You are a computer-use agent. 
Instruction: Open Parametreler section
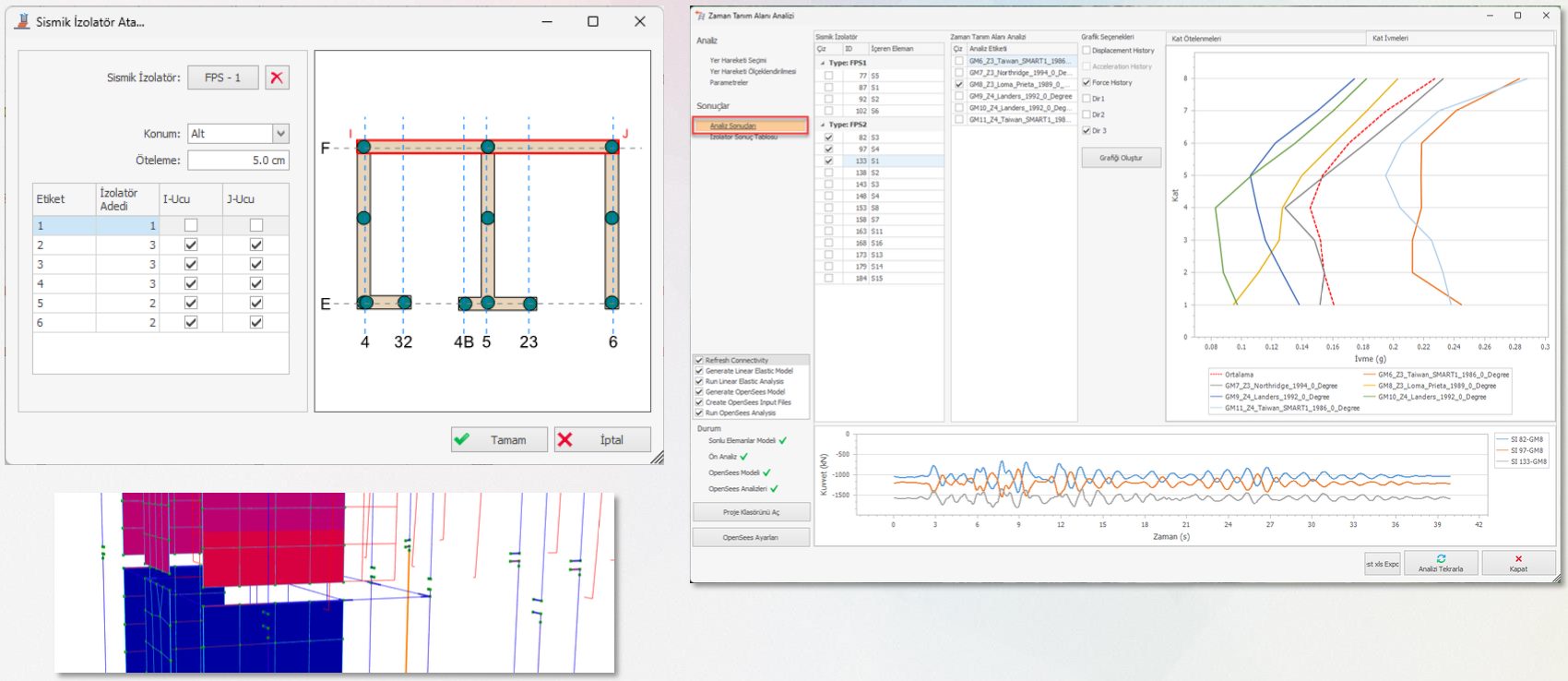(x=729, y=82)
